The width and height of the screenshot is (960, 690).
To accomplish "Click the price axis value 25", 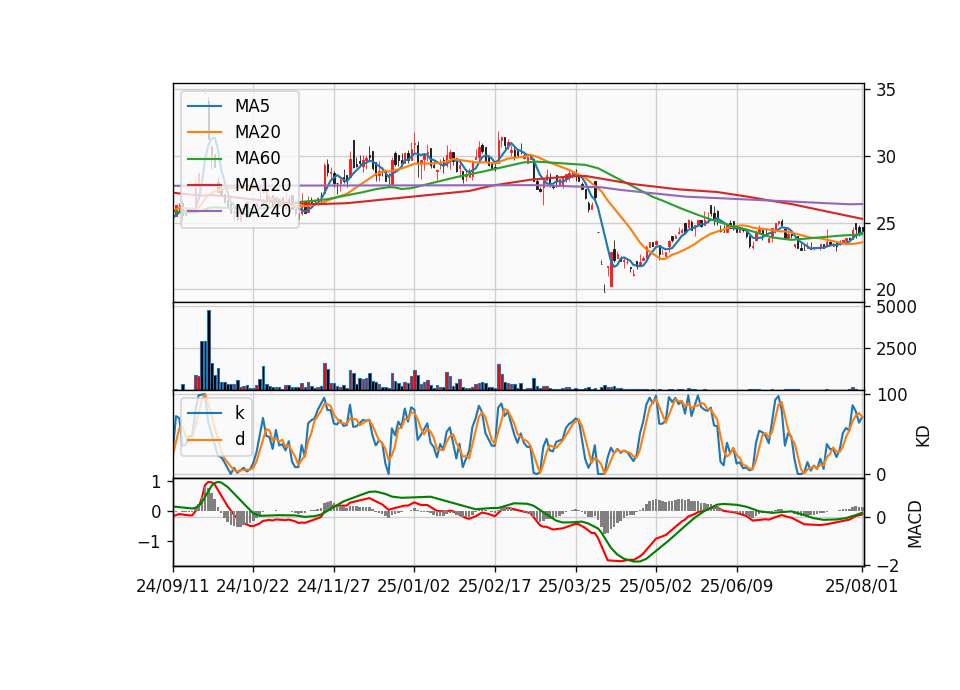I will click(x=886, y=224).
